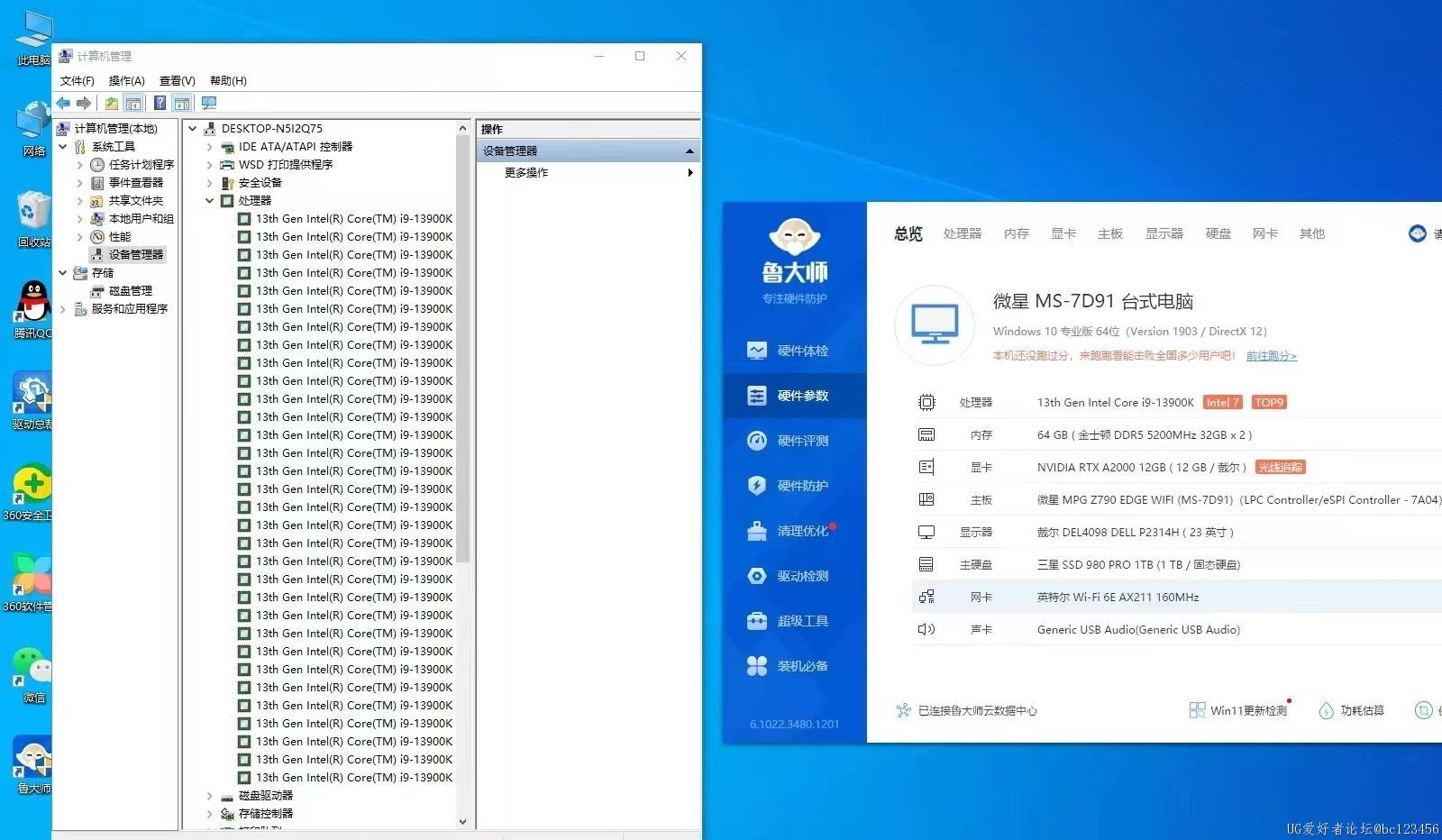This screenshot has width=1442, height=840.
Task: Open 超级工具 in 鲁大师 sidebar
Action: tap(794, 621)
